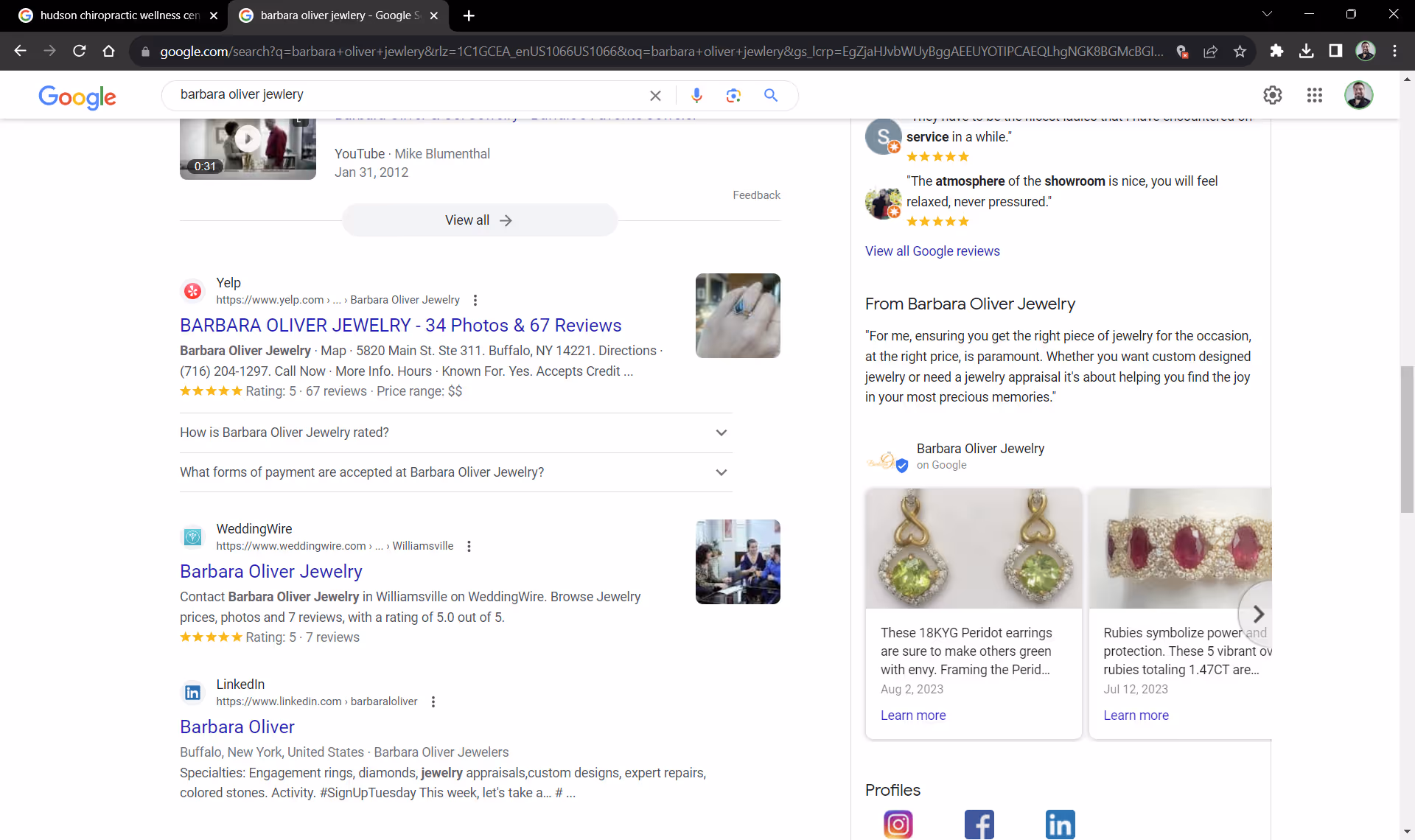
Task: Open more options for Yelp result
Action: (x=475, y=300)
